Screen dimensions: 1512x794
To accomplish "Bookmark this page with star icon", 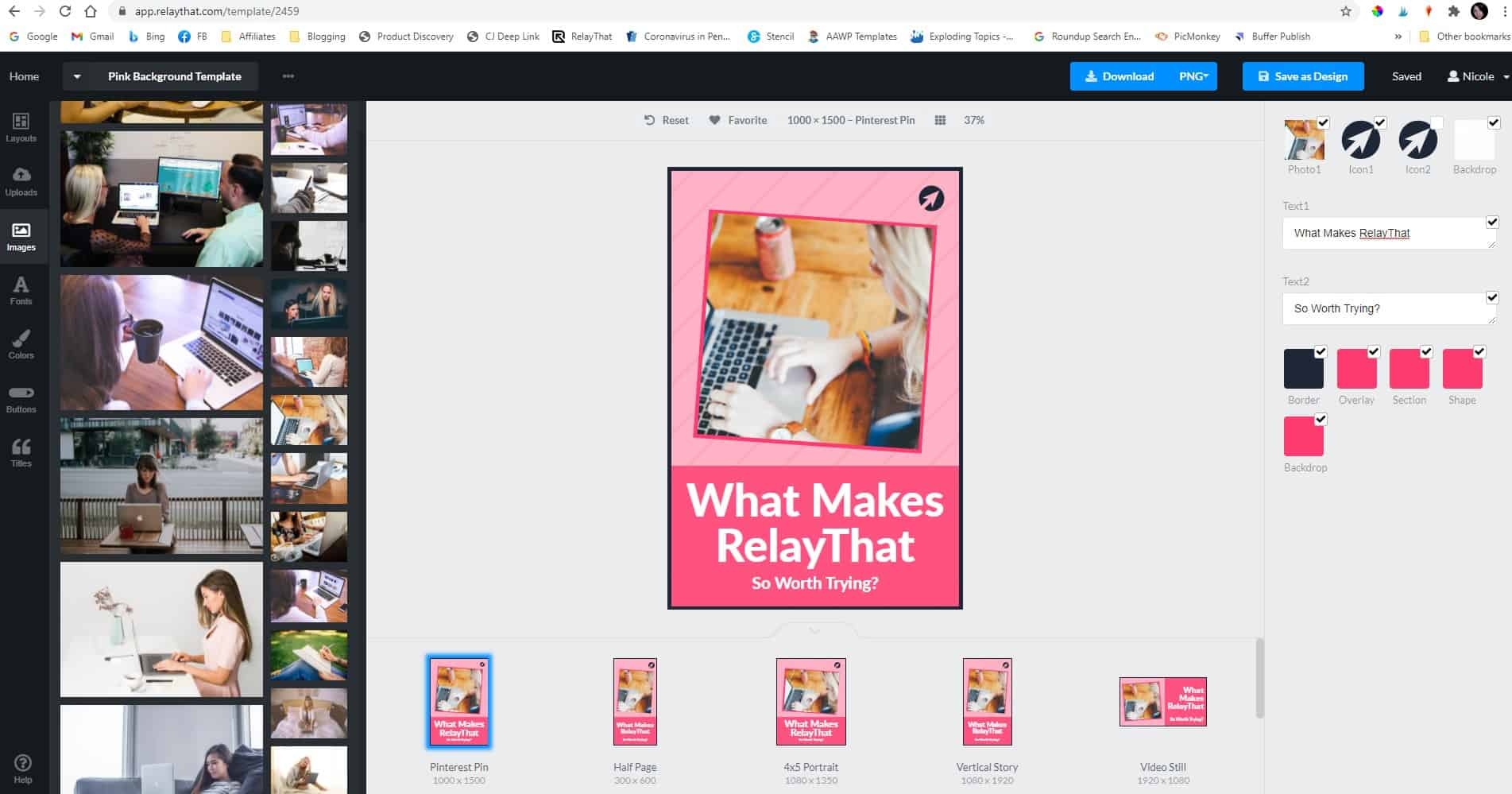I will pos(1346,11).
